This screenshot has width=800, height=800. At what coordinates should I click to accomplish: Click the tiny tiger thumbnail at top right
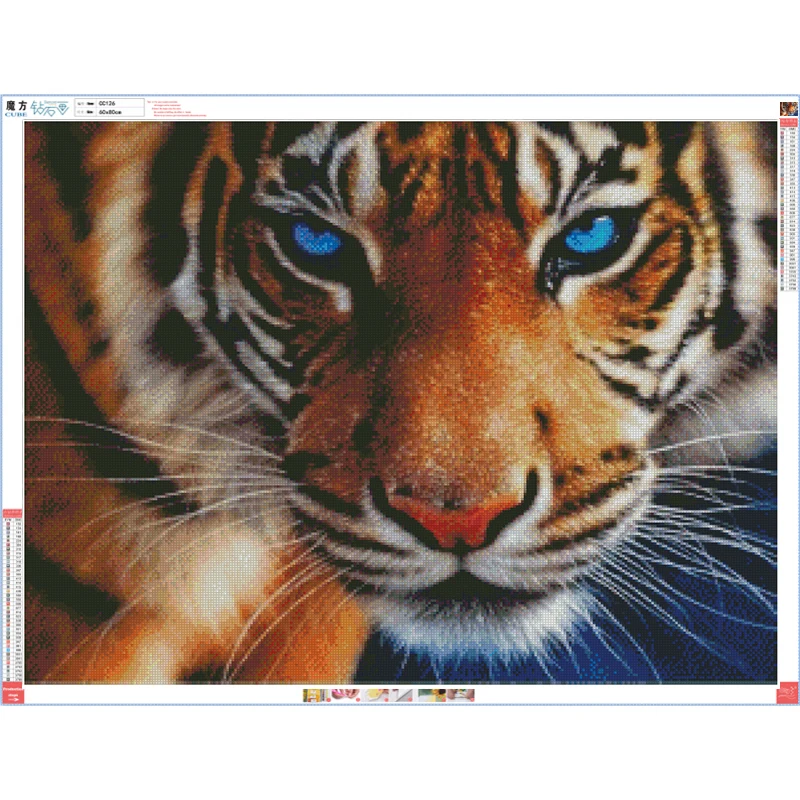(x=788, y=109)
